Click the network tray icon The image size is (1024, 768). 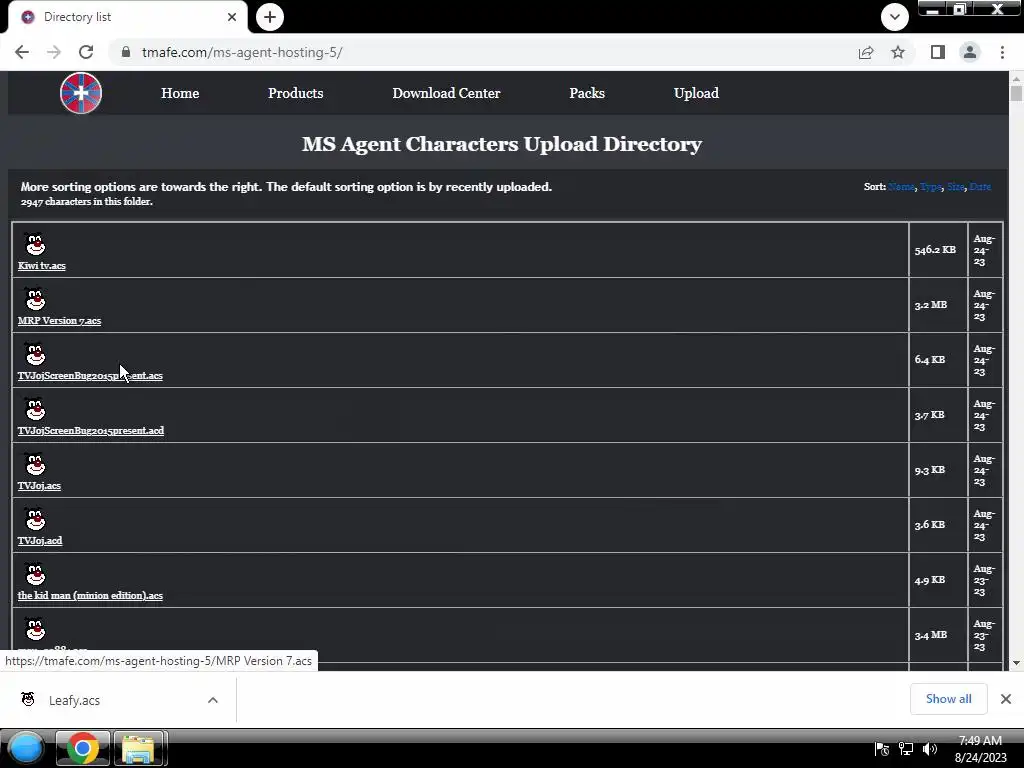tap(906, 749)
